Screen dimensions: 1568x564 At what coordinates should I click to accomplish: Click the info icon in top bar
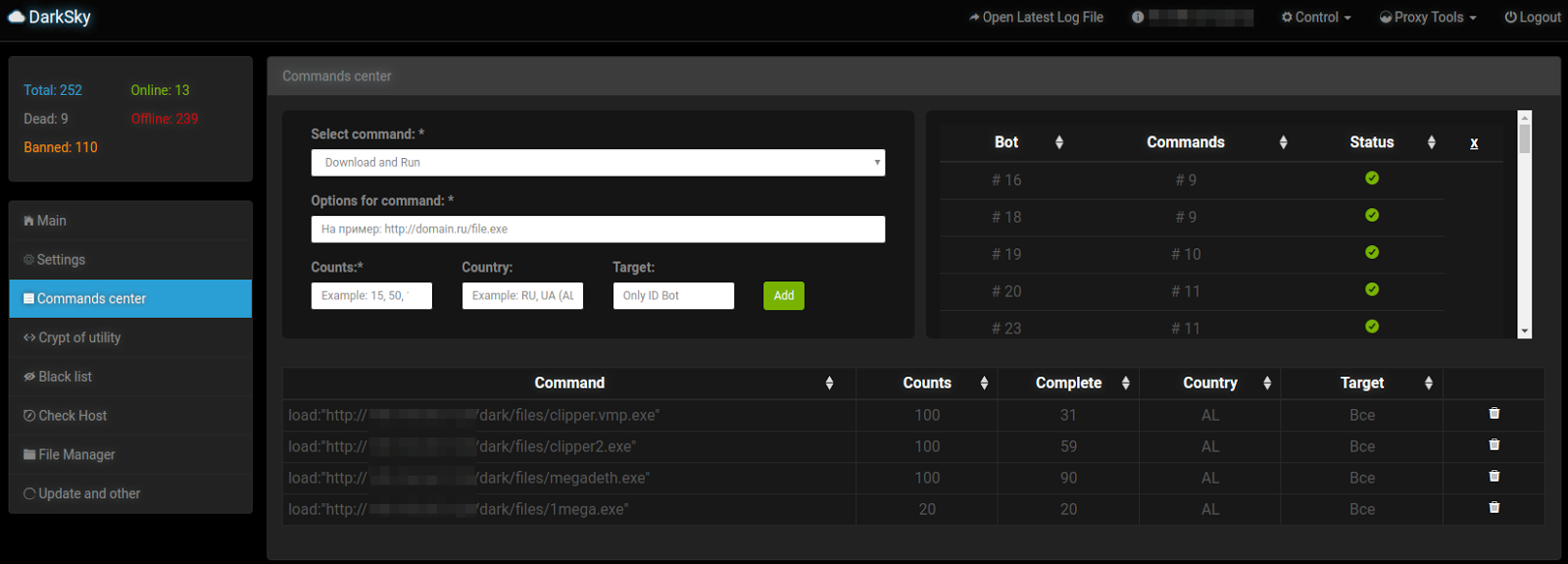(1138, 18)
